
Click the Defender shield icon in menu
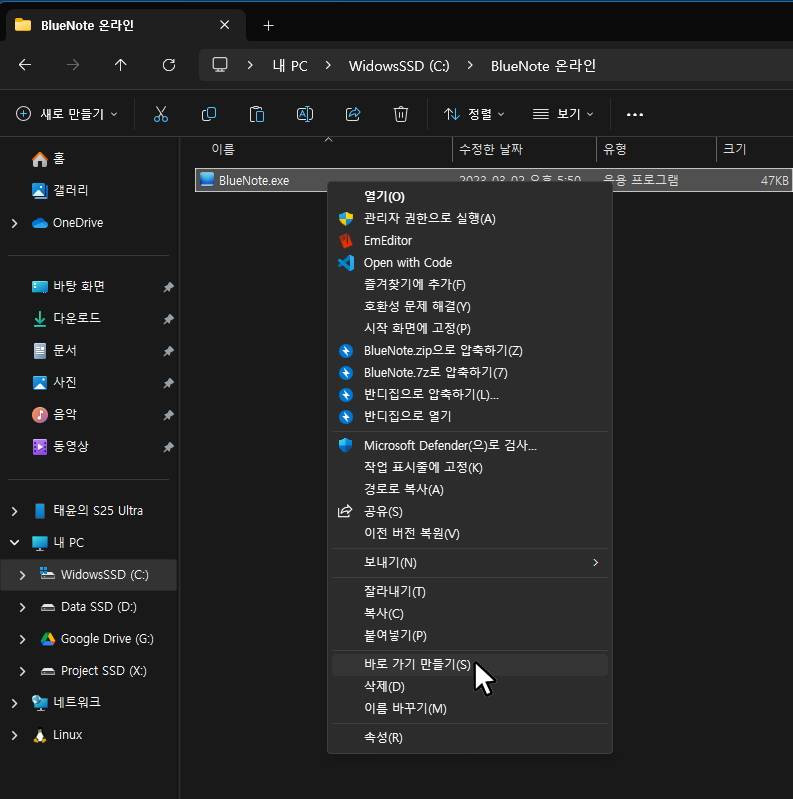pyautogui.click(x=346, y=445)
